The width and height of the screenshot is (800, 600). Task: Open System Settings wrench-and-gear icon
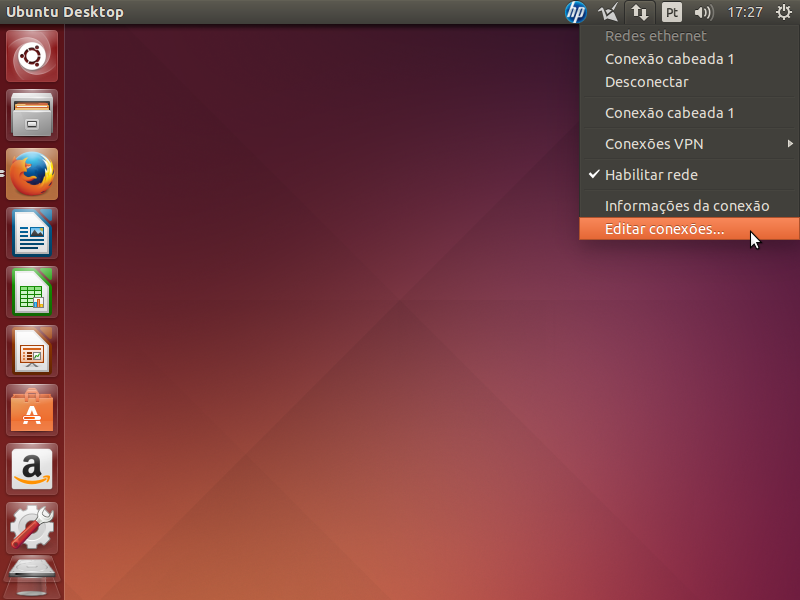pyautogui.click(x=32, y=528)
